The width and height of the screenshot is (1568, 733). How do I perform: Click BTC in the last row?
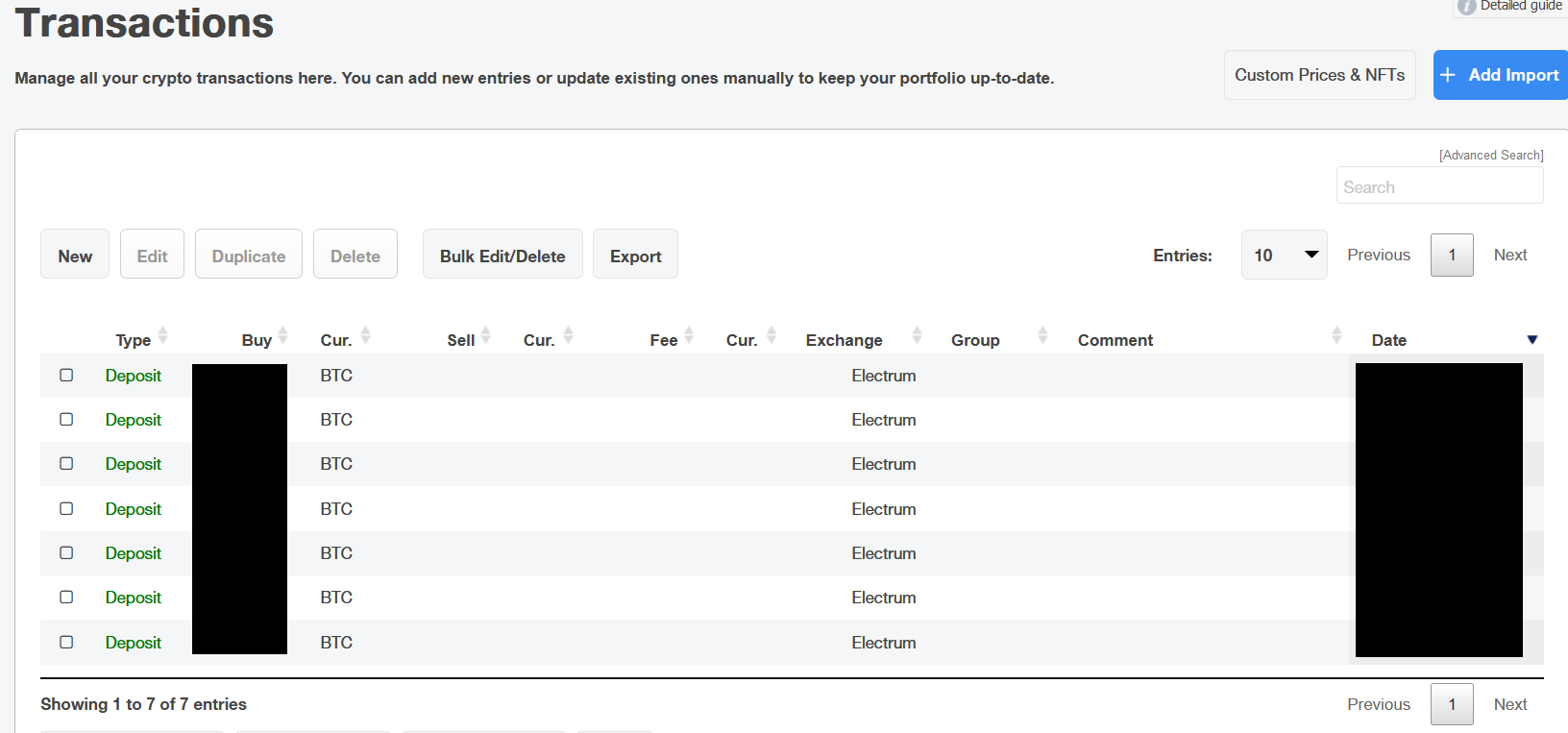coord(336,643)
